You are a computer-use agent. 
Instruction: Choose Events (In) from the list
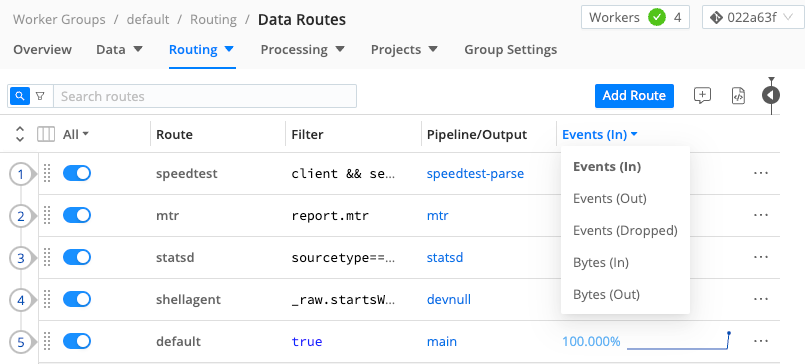pyautogui.click(x=607, y=167)
